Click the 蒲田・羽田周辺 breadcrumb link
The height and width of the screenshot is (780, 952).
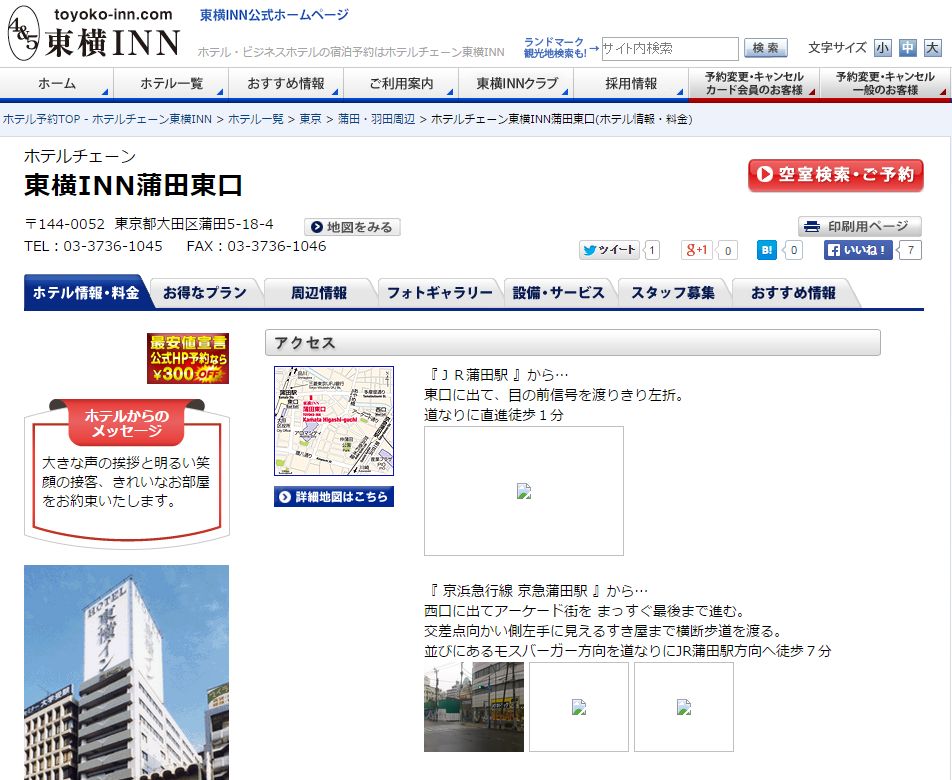[376, 119]
